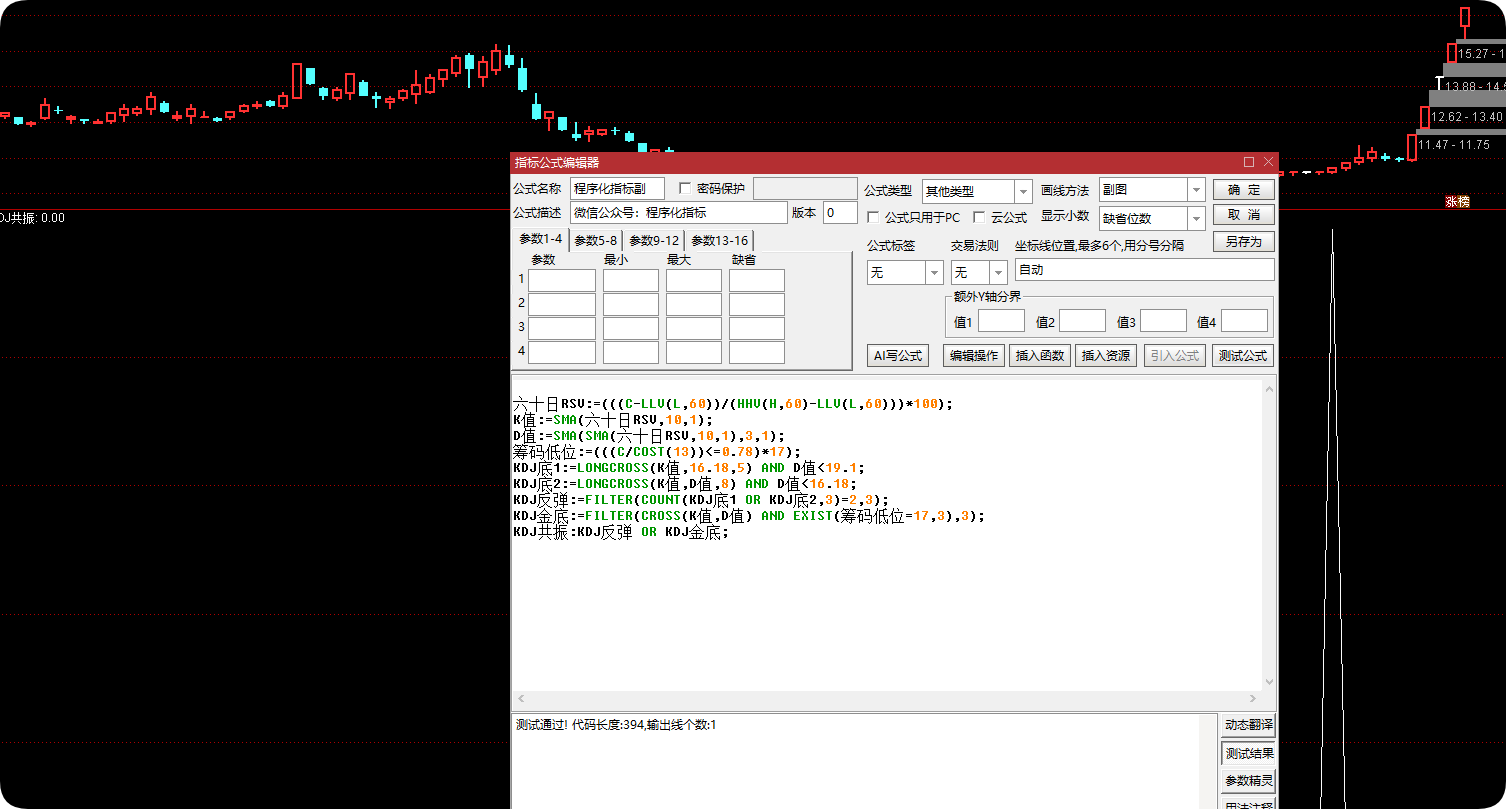The height and width of the screenshot is (809, 1506).
Task: Expand the 公式标签 dropdown
Action: 935,272
